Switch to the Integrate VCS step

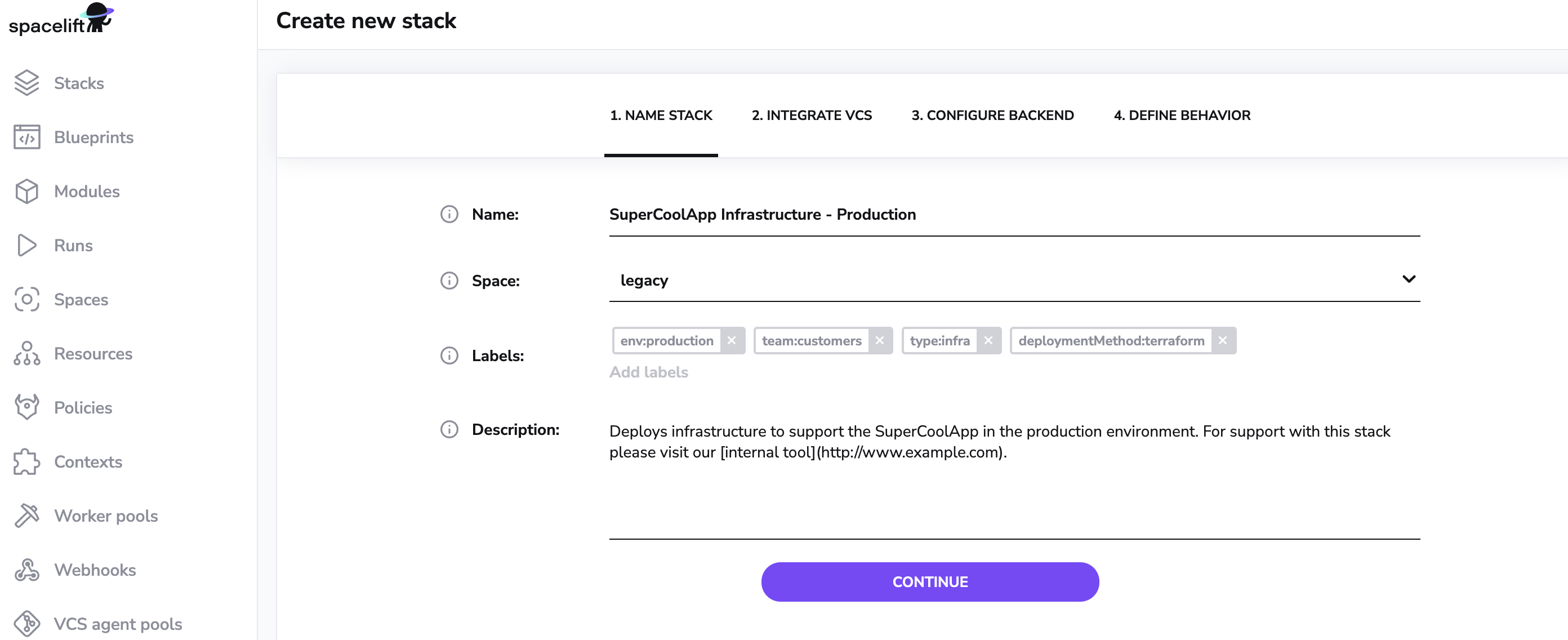click(x=812, y=115)
